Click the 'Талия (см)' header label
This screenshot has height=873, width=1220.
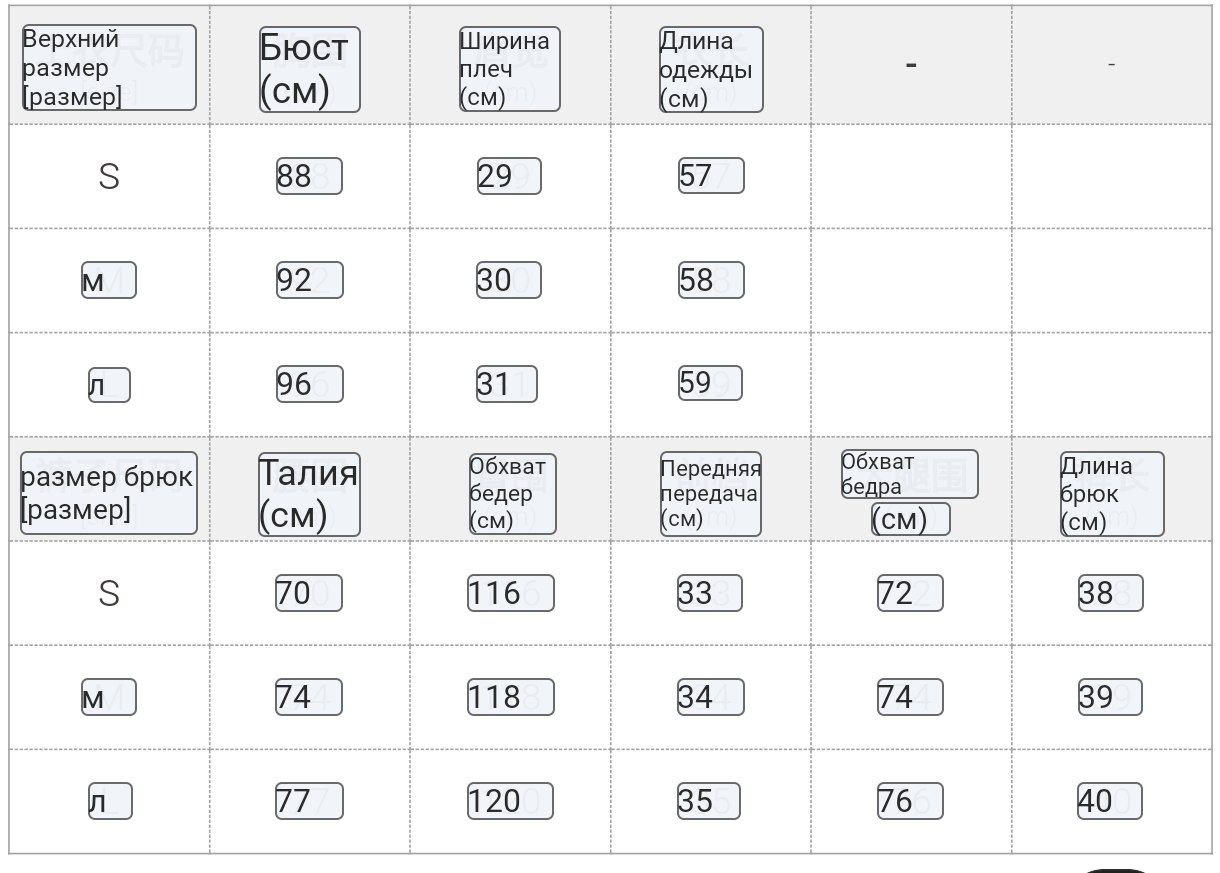(309, 494)
